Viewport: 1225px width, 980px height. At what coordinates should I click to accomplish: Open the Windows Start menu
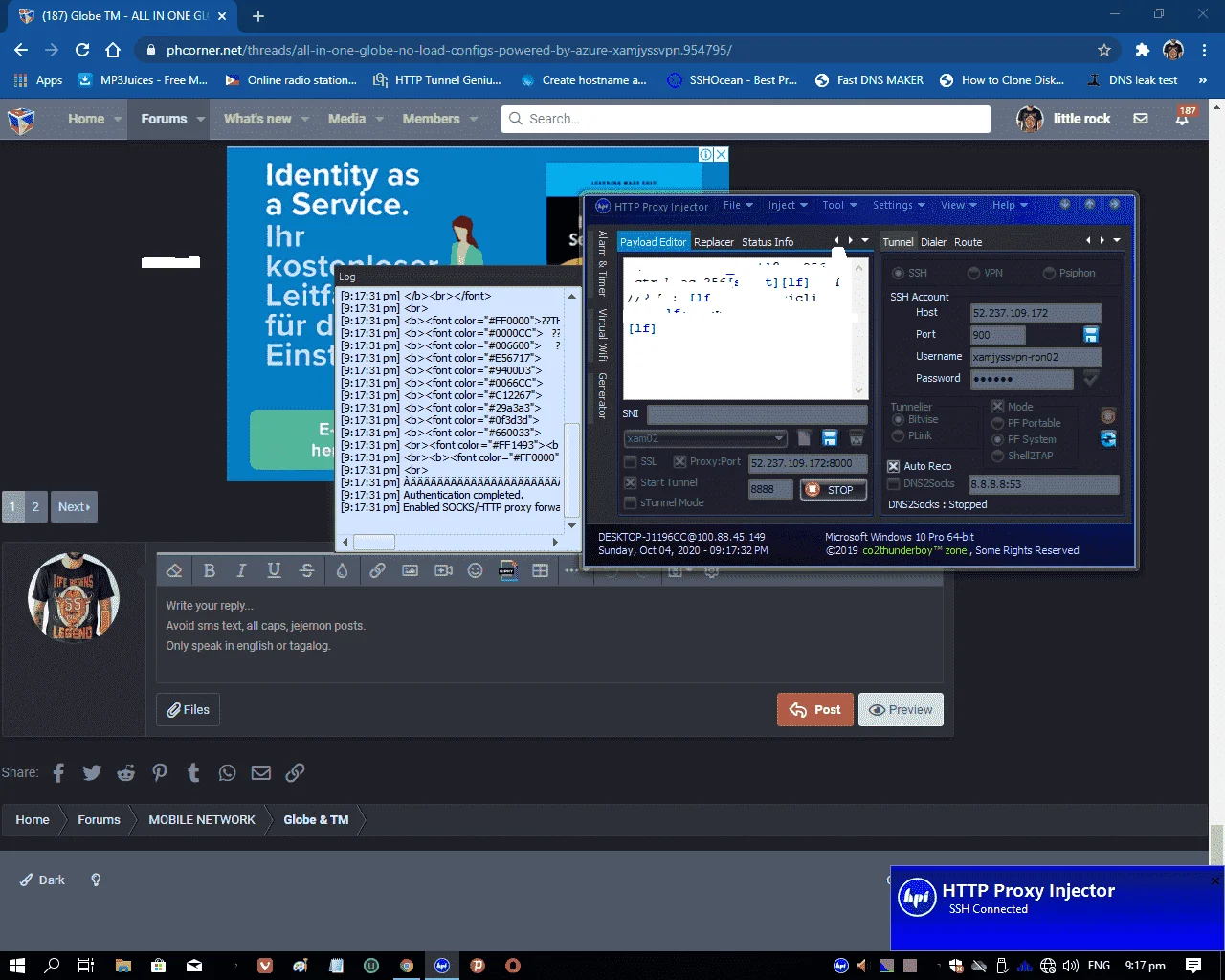point(16,965)
